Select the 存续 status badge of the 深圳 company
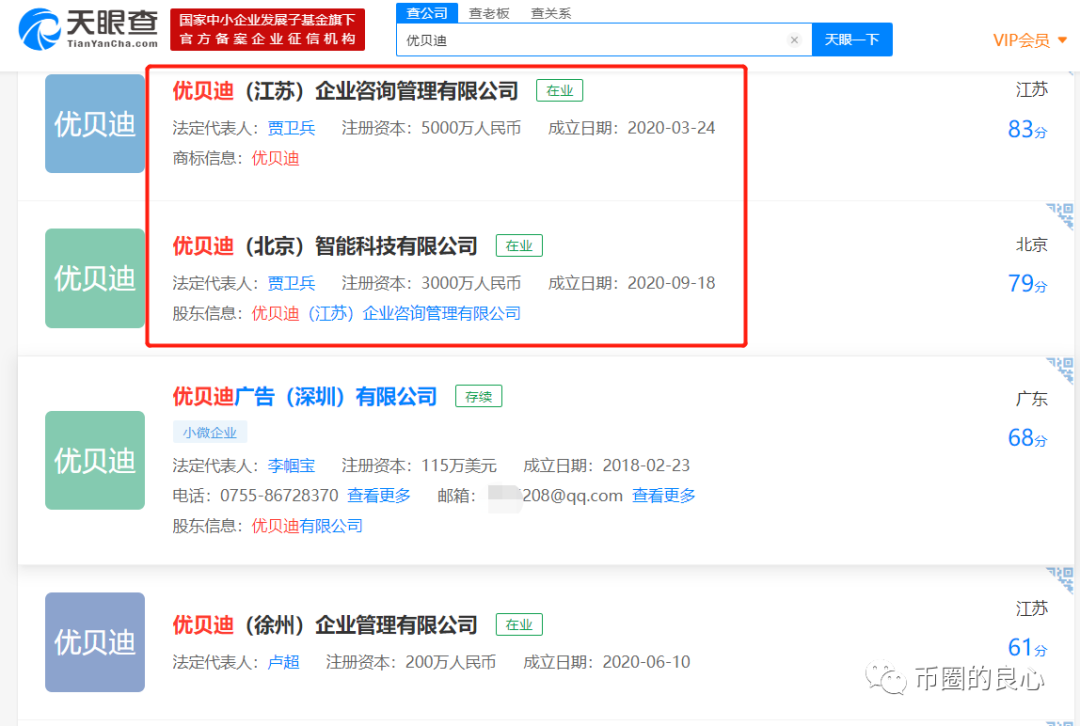The height and width of the screenshot is (726, 1080). pyautogui.click(x=479, y=397)
